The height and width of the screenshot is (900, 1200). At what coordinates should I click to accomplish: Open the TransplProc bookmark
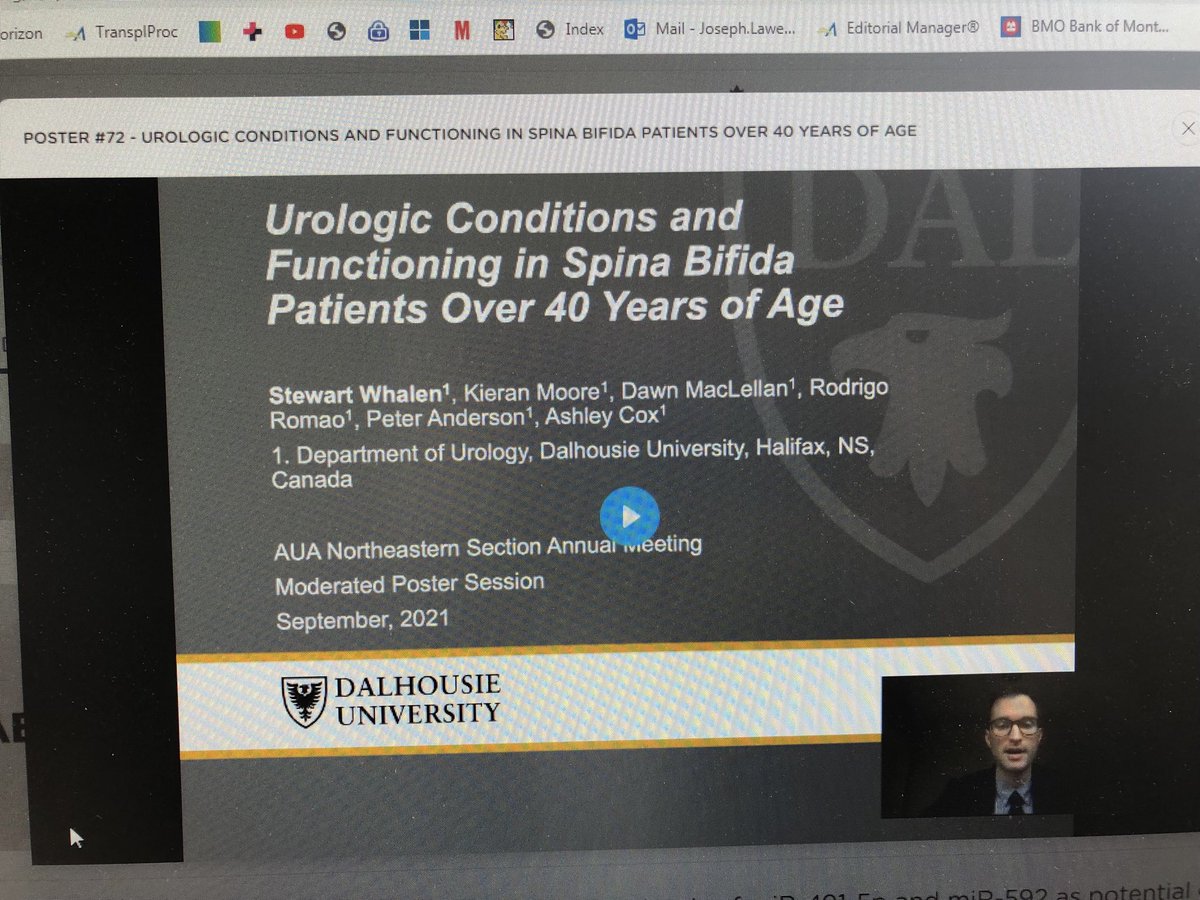[122, 31]
